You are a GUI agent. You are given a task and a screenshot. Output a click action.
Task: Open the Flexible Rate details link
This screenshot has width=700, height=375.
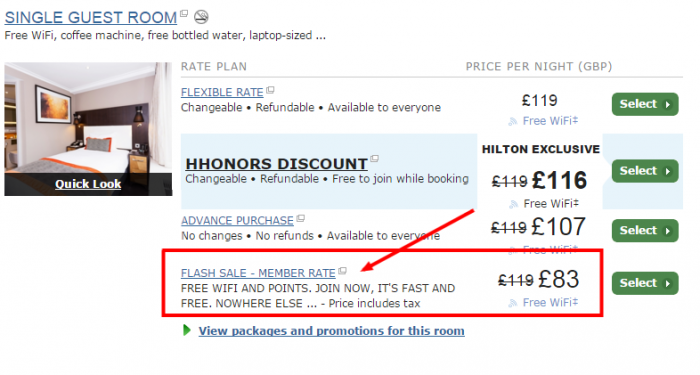[x=222, y=92]
